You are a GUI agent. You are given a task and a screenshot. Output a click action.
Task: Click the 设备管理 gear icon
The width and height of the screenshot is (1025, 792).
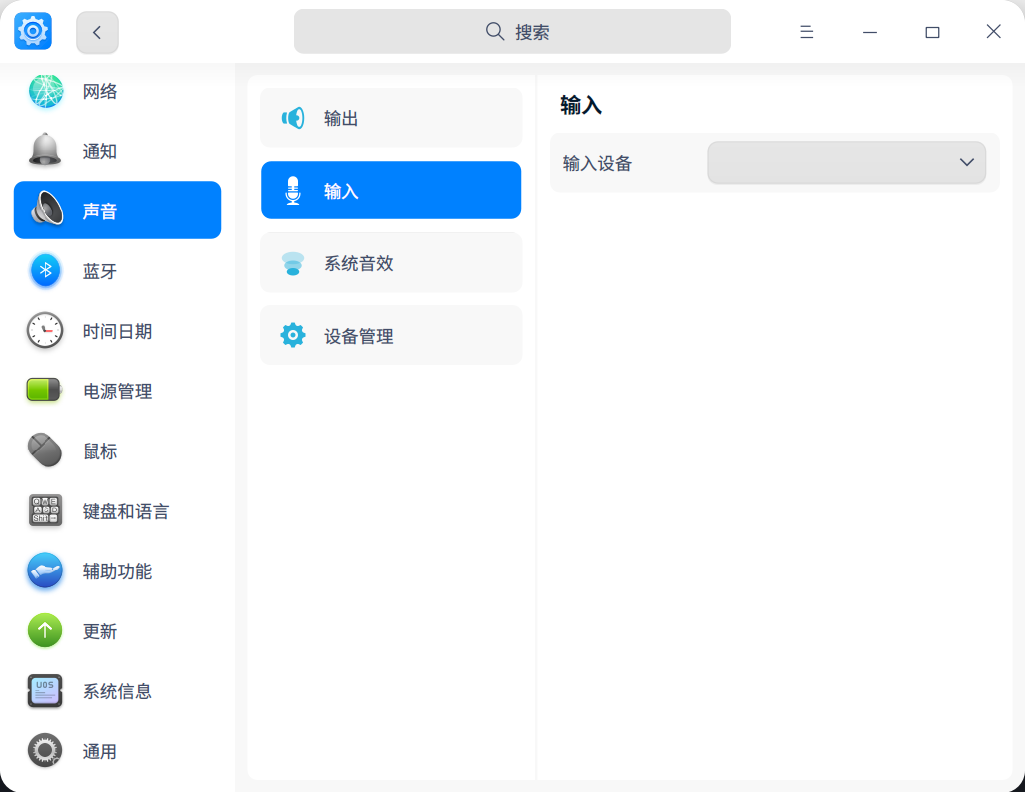(293, 335)
